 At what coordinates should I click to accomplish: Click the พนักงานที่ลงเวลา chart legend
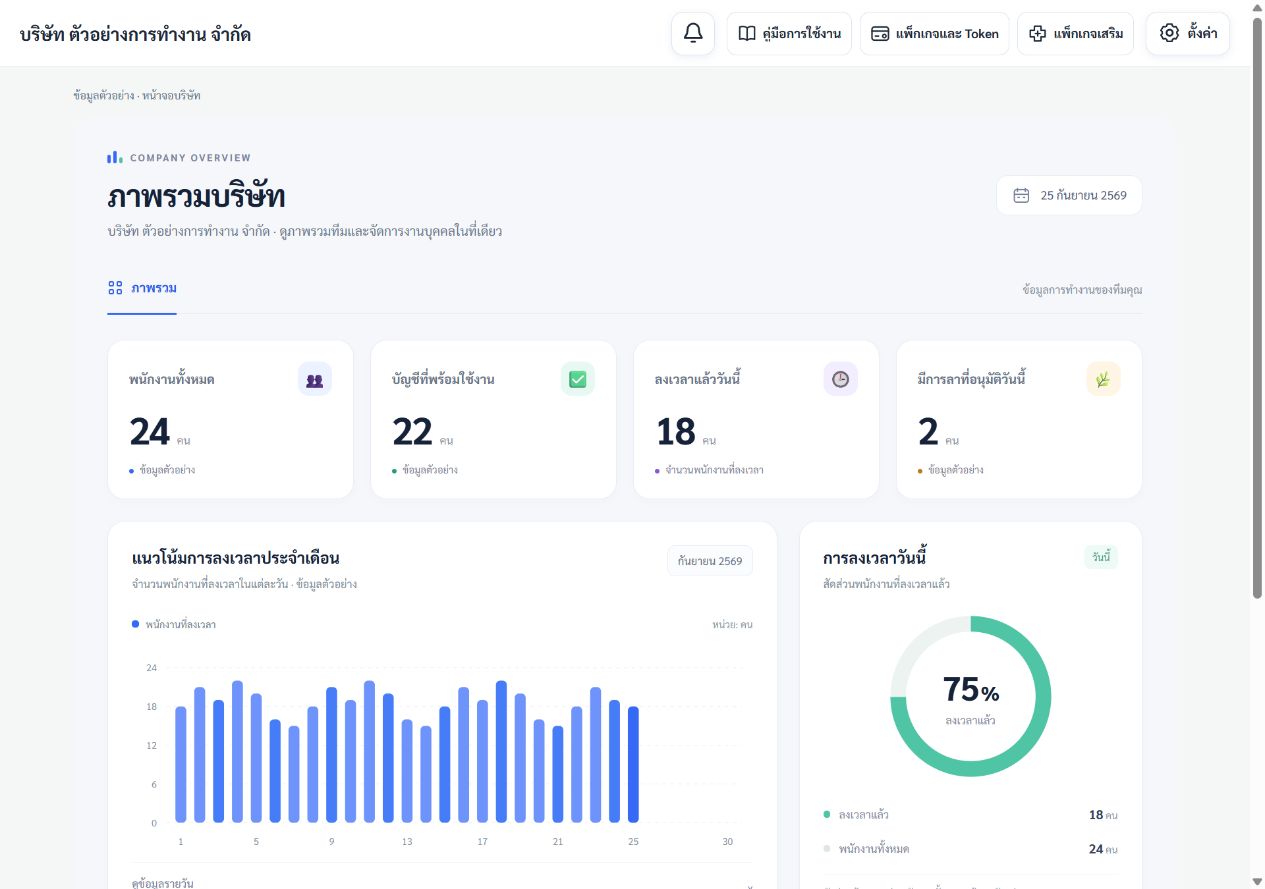tap(174, 624)
